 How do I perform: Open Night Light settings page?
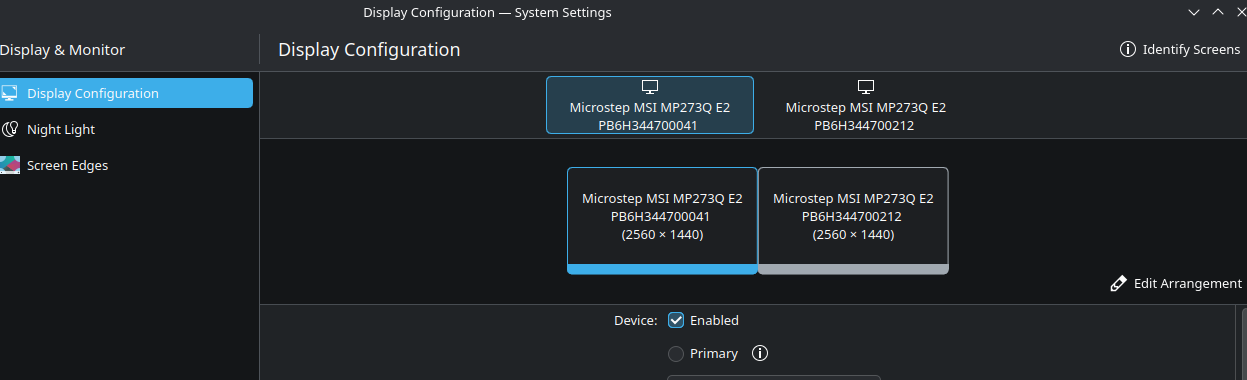[126, 129]
